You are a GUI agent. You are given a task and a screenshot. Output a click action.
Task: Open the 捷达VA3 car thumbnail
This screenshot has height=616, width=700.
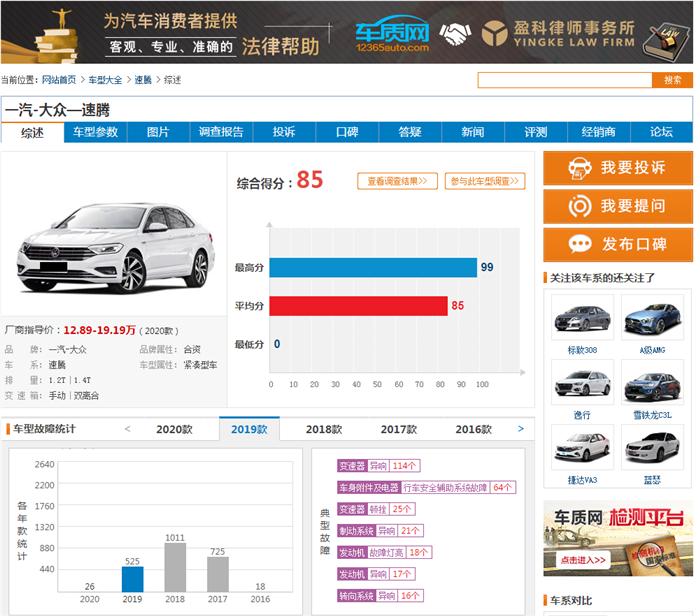(x=582, y=448)
